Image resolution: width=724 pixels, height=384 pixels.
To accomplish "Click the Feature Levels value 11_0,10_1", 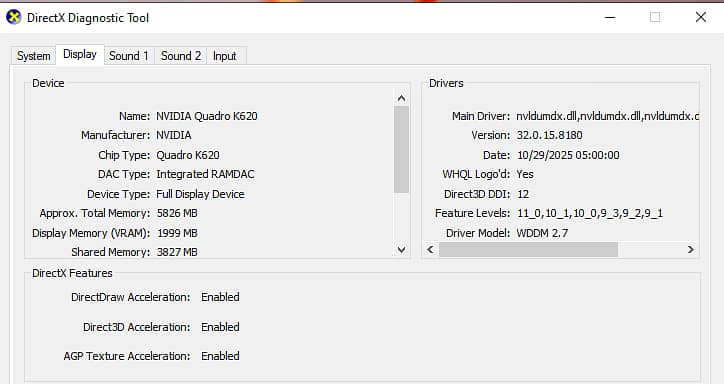I will (x=590, y=213).
